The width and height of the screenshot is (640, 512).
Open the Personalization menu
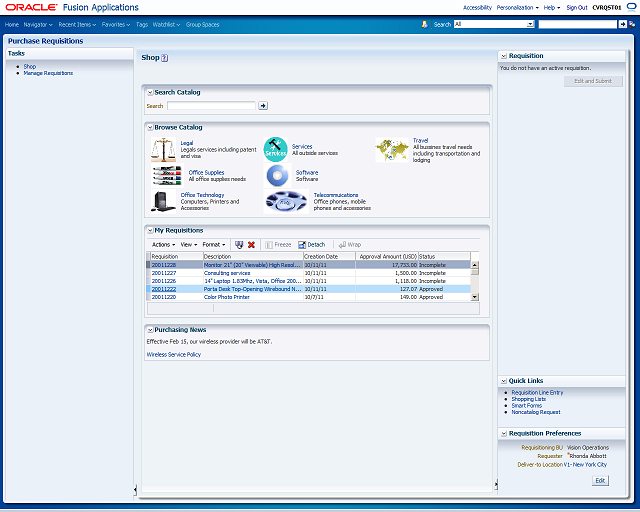coord(517,7)
